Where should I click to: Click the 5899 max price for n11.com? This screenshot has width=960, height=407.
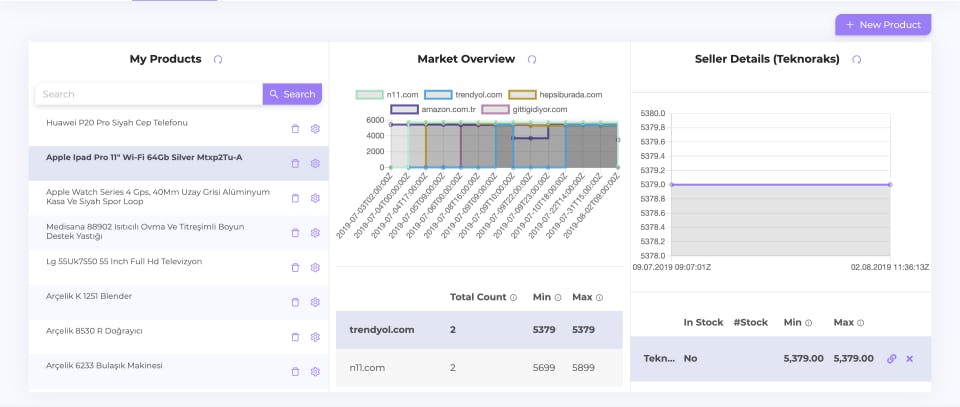point(583,368)
